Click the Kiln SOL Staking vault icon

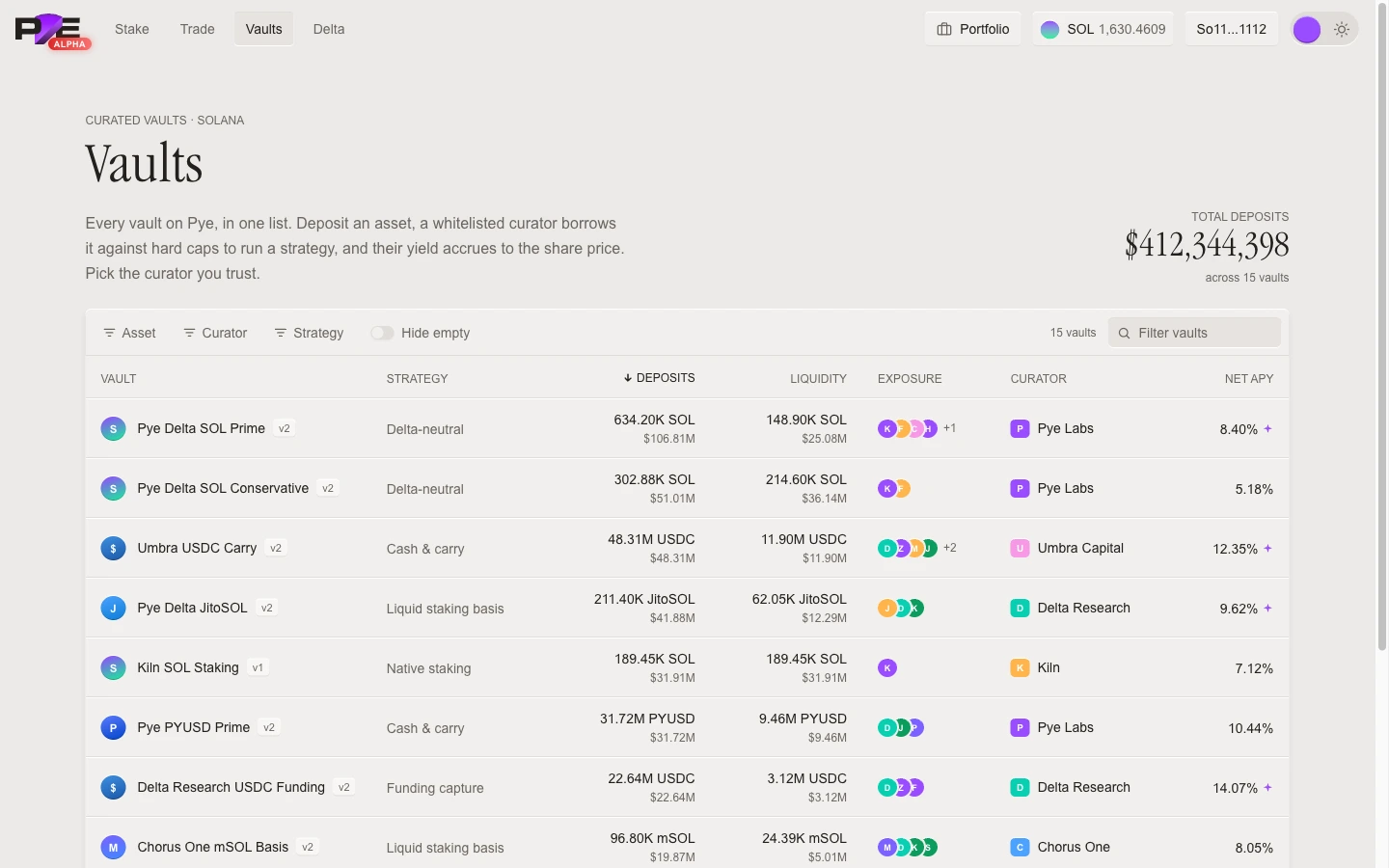(x=113, y=668)
